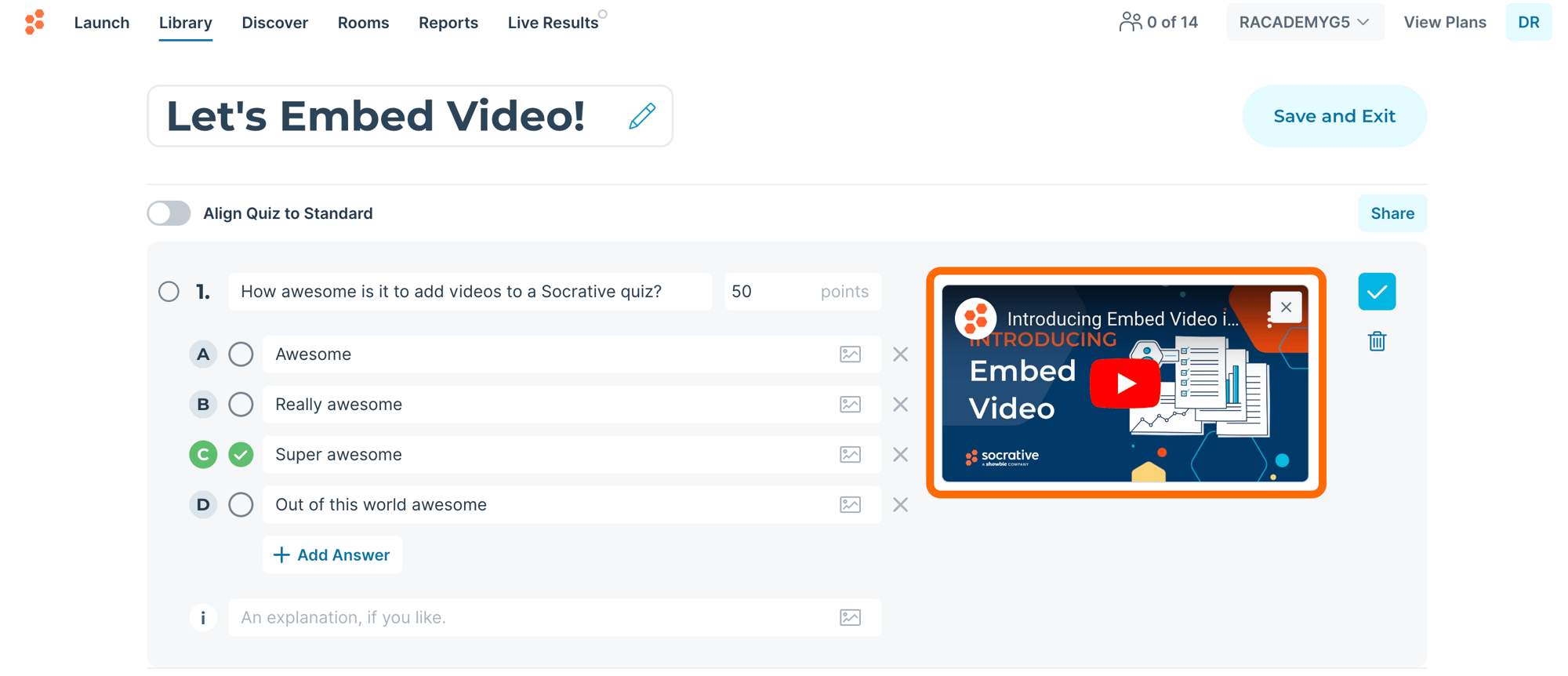Screen dimensions: 1568x676
Task: Open the Discover tab
Action: [x=274, y=23]
